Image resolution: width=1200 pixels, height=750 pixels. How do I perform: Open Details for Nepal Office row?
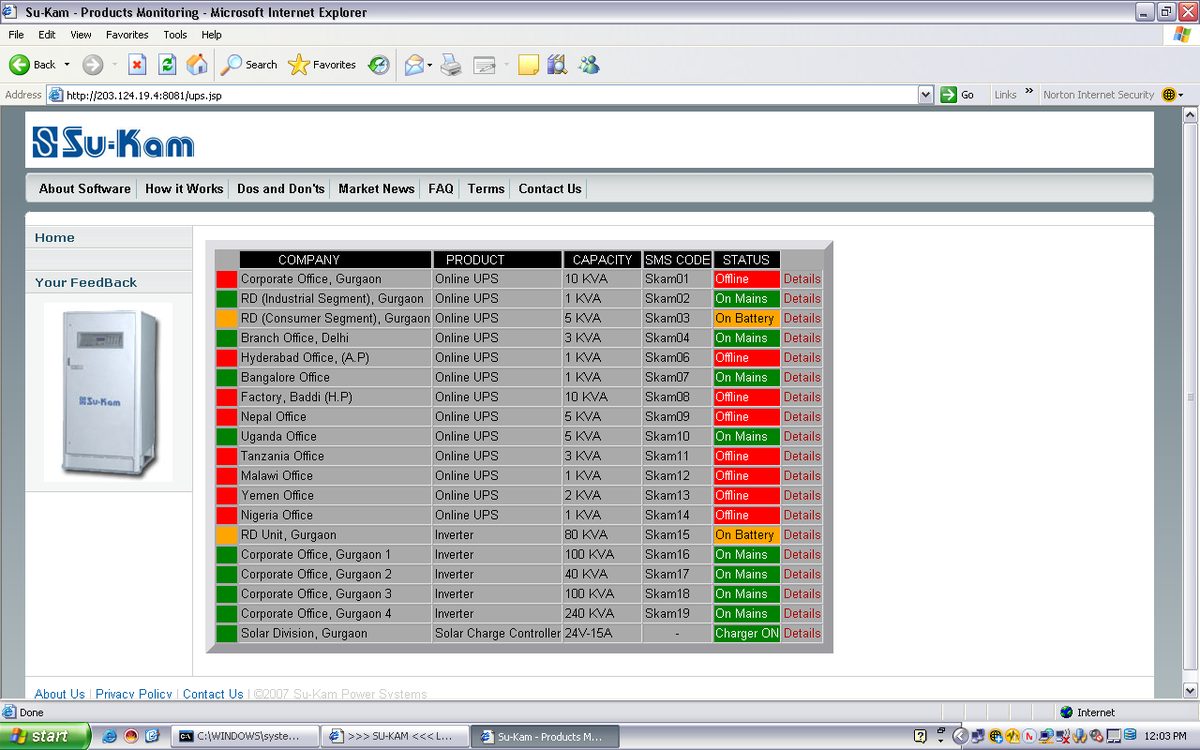coord(802,416)
